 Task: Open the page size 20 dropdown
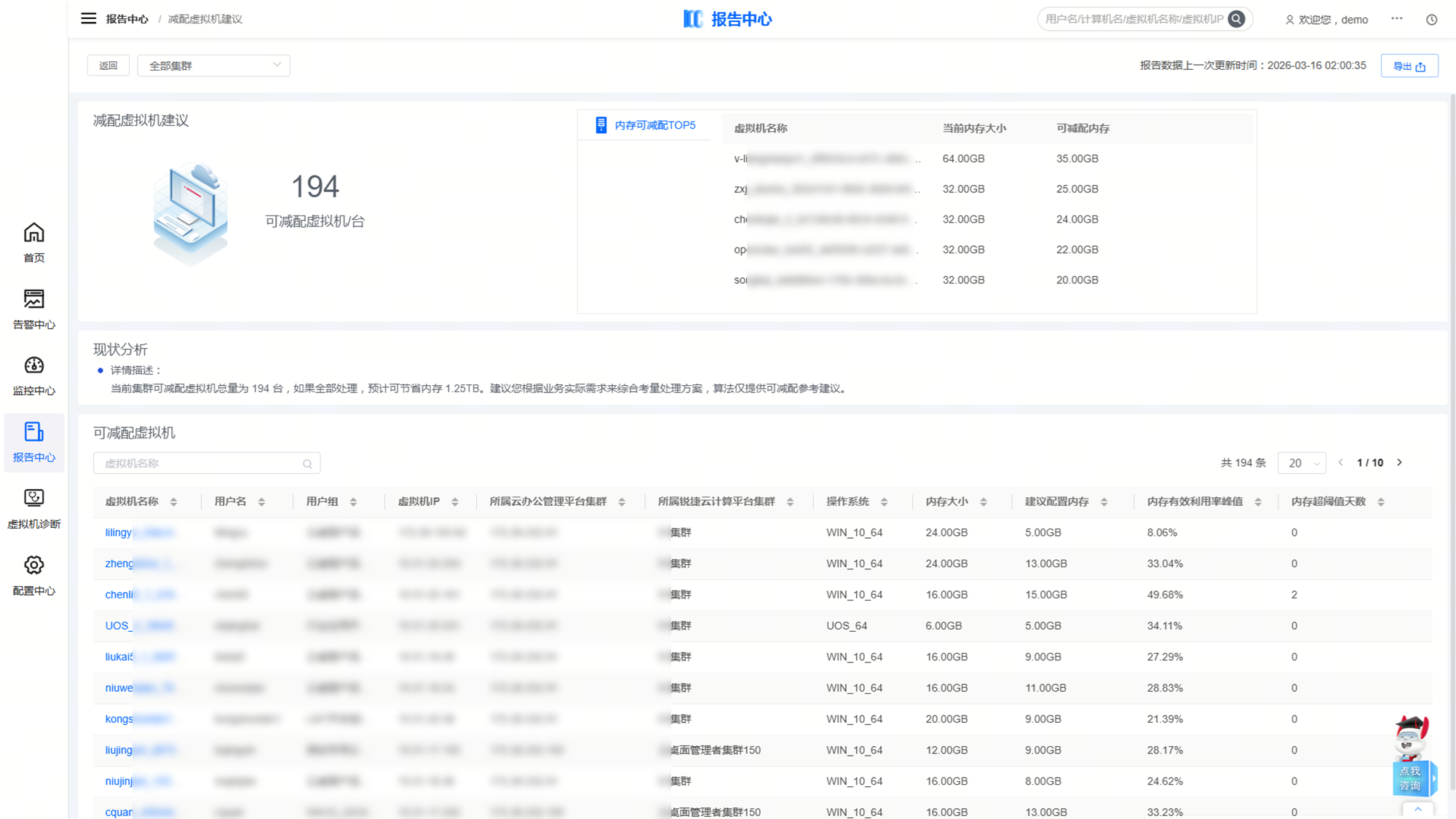click(x=1301, y=463)
